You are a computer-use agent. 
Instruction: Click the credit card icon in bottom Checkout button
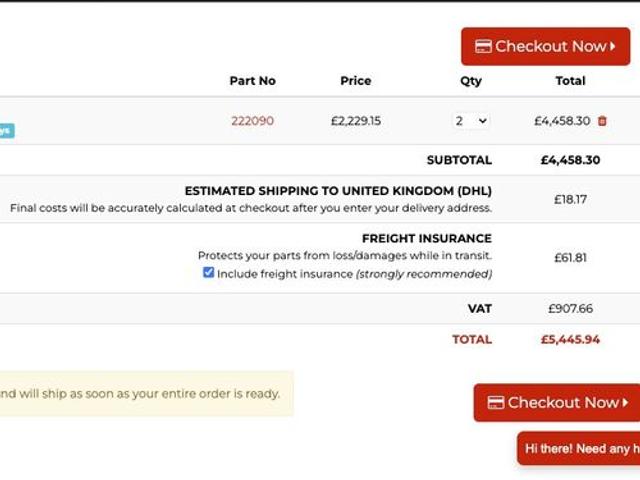[495, 402]
